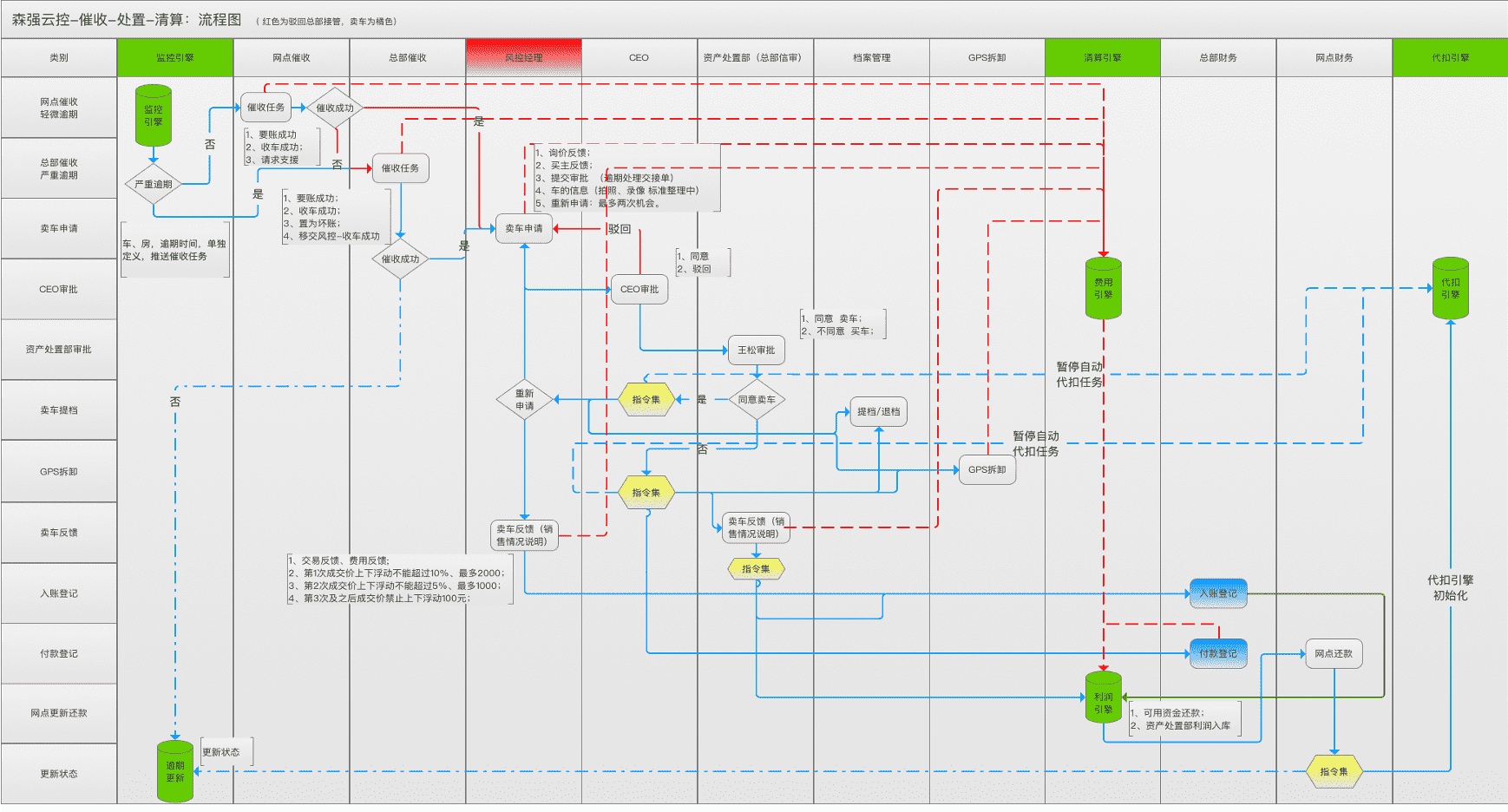This screenshot has width=1508, height=812.
Task: Select 卖车反馈 box in 资产处置部 lane
Action: [x=756, y=527]
